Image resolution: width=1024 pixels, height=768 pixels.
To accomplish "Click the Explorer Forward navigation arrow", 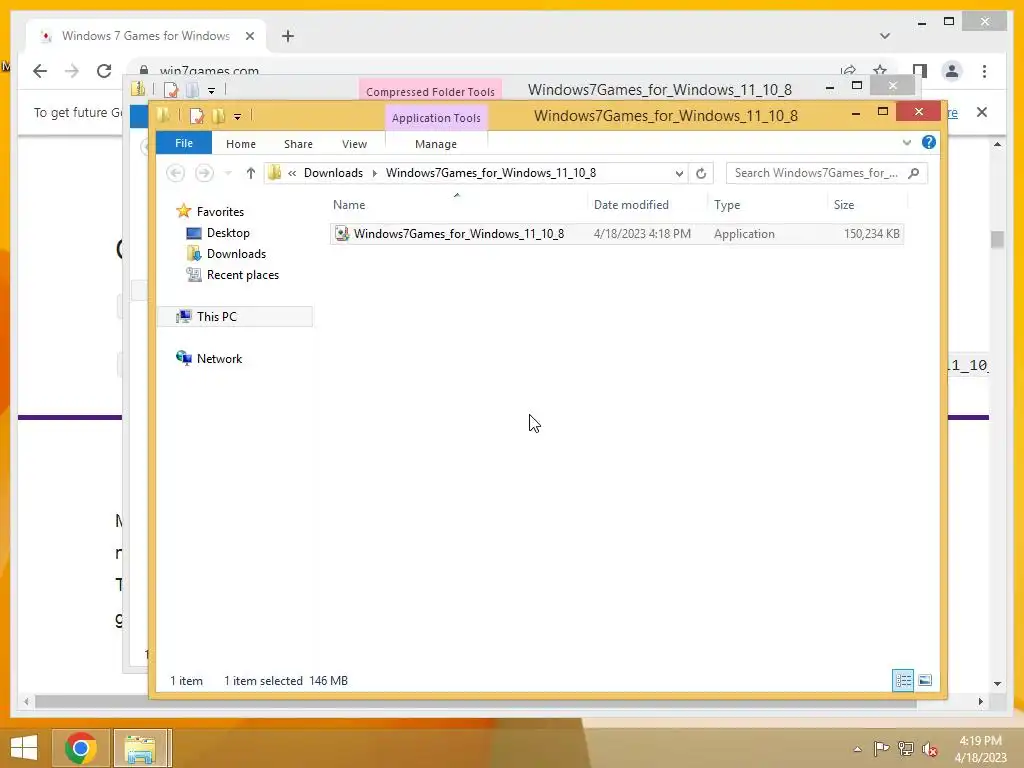I will coord(204,172).
